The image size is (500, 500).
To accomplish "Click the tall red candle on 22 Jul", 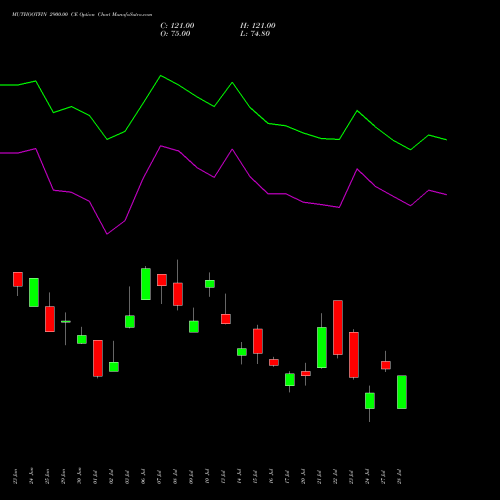I will tap(338, 328).
